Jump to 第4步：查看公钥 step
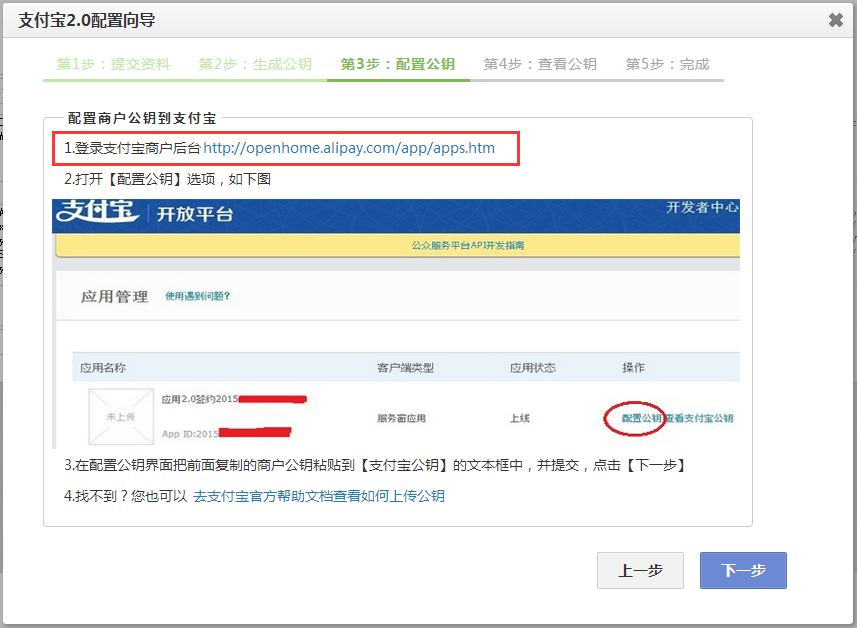The image size is (857, 628). 540,64
